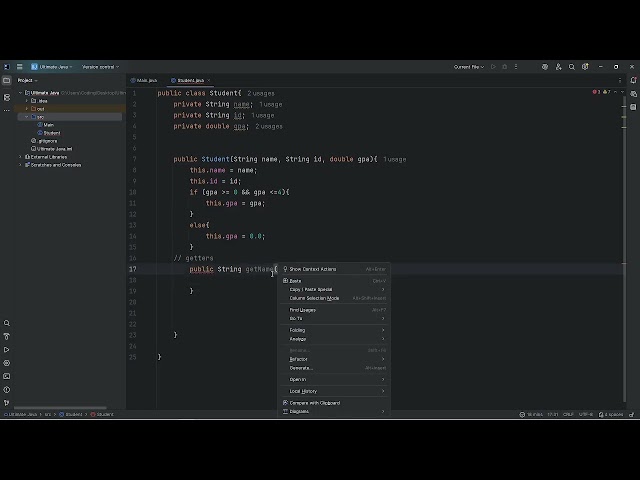Viewport: 640px width, 480px height.
Task: Open Notifications bell on right sidebar
Action: pos(633,80)
